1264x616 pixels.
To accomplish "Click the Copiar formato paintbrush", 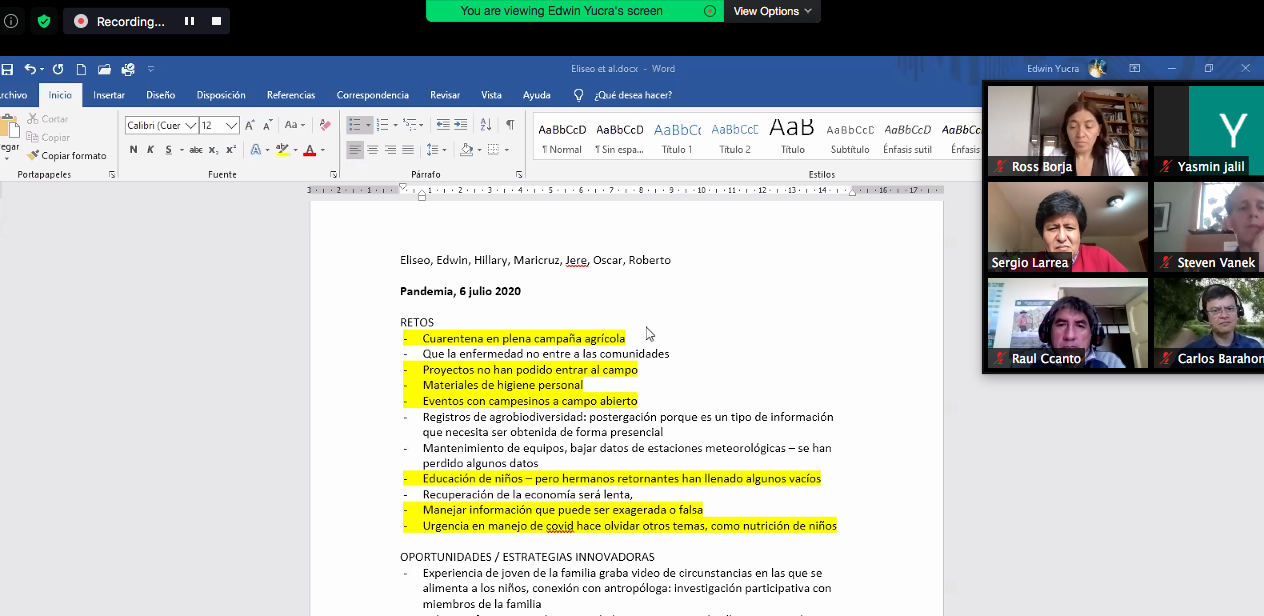I will tap(67, 155).
